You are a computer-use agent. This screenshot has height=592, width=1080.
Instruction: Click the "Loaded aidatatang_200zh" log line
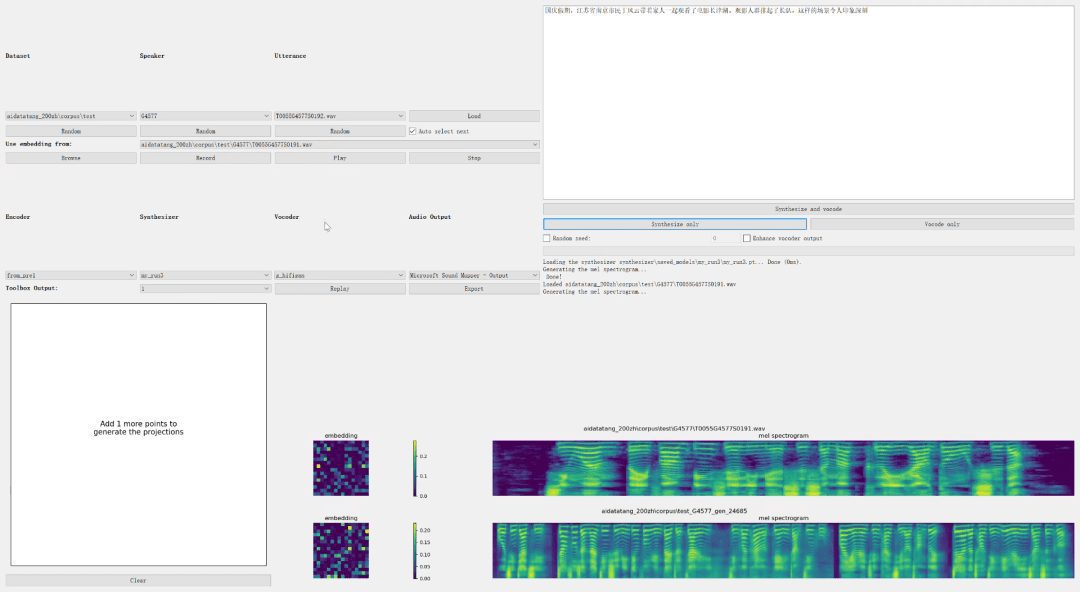coord(639,284)
